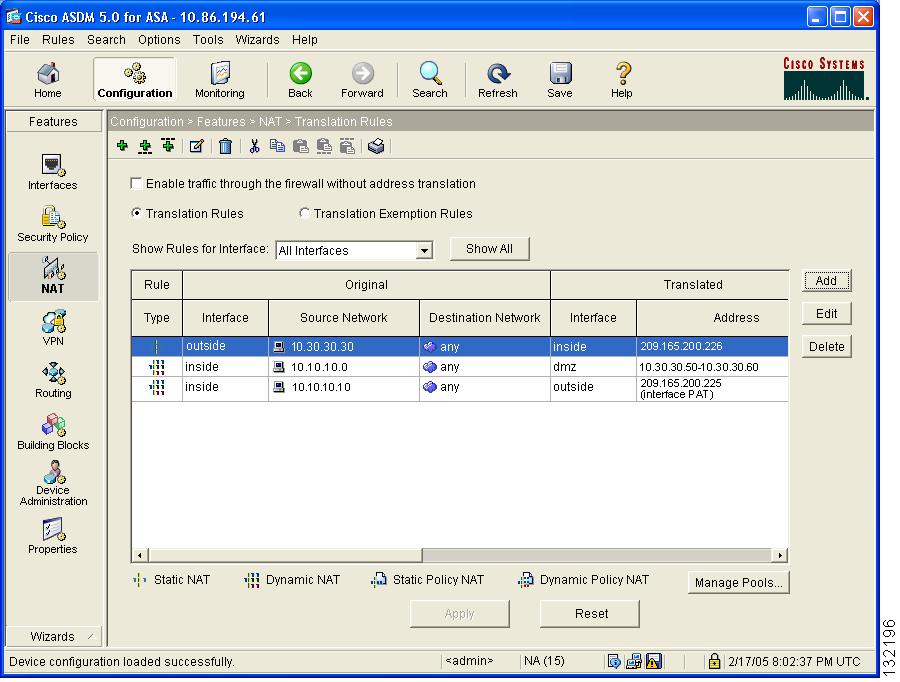Select the rule with source 10.10.10.0

[460, 367]
